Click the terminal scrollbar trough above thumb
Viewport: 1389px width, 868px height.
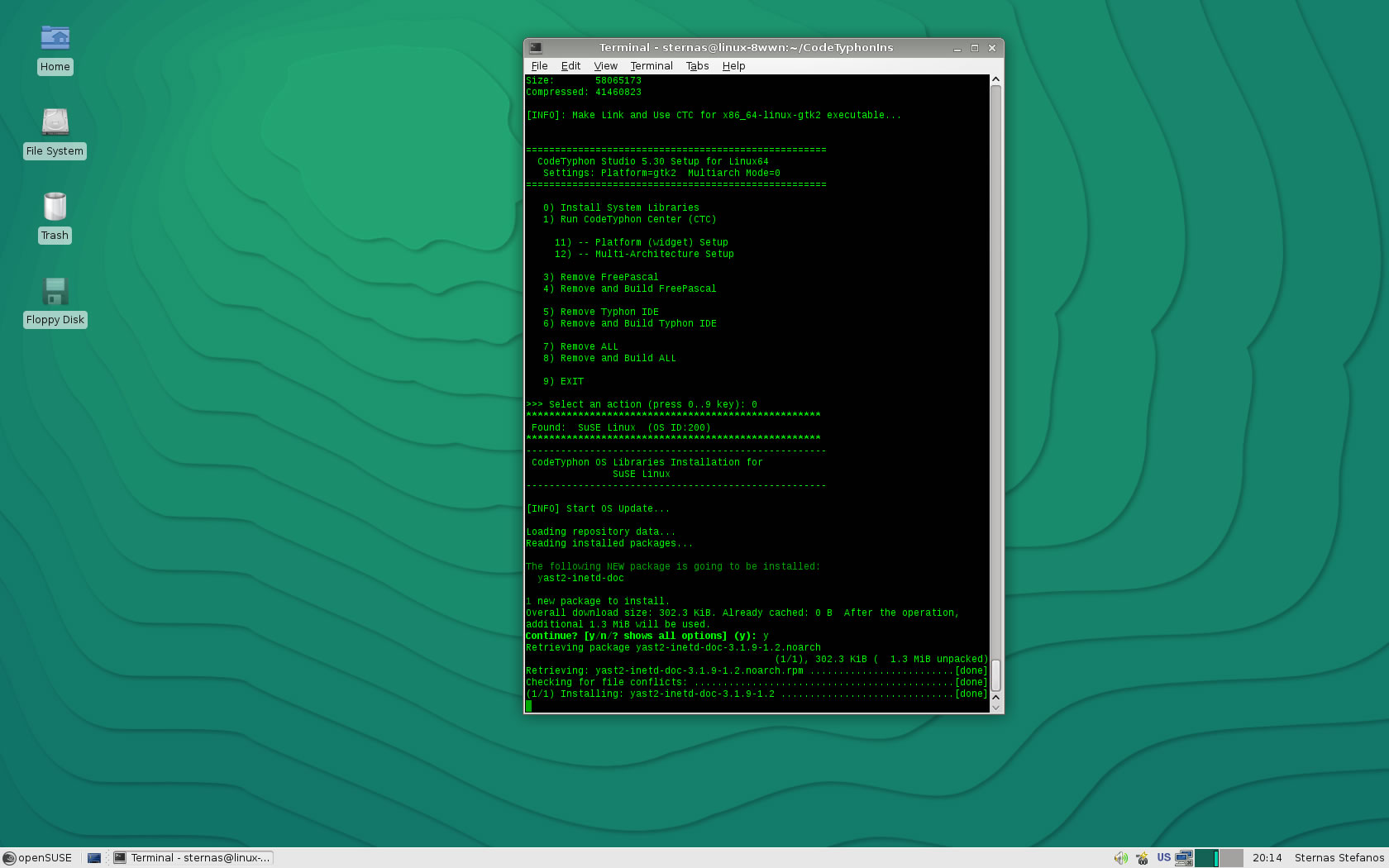click(x=996, y=372)
